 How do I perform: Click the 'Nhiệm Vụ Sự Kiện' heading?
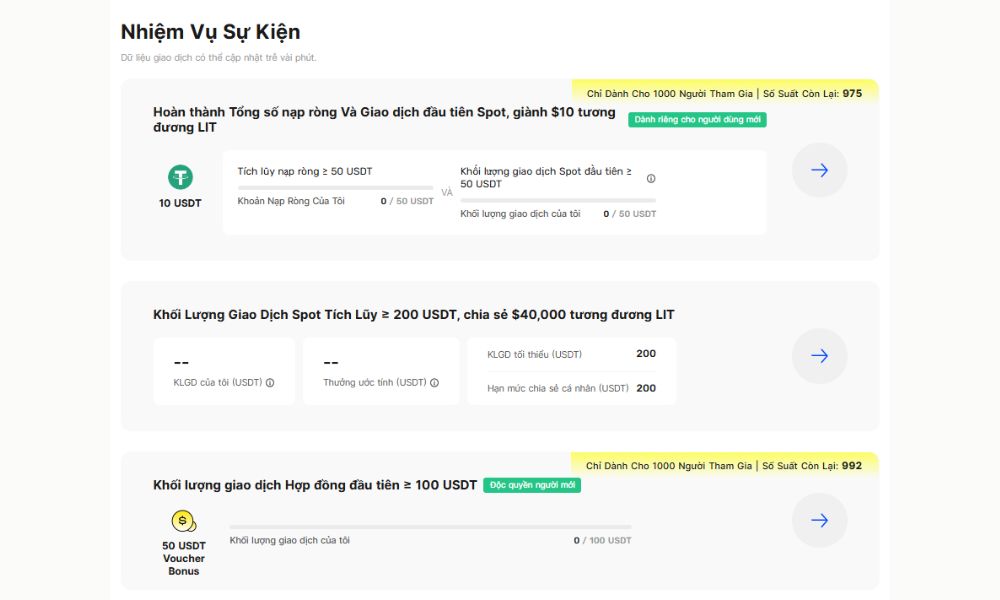pyautogui.click(x=210, y=32)
